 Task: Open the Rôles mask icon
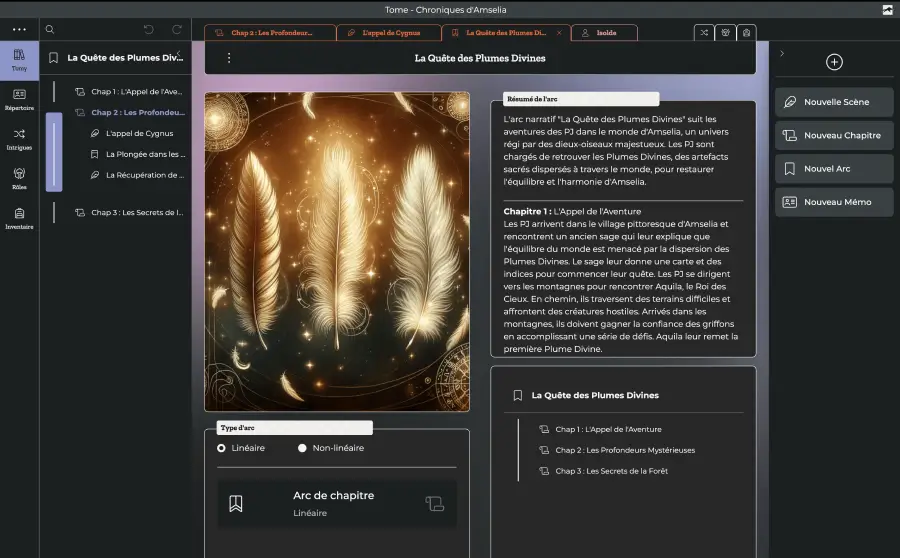click(x=19, y=179)
